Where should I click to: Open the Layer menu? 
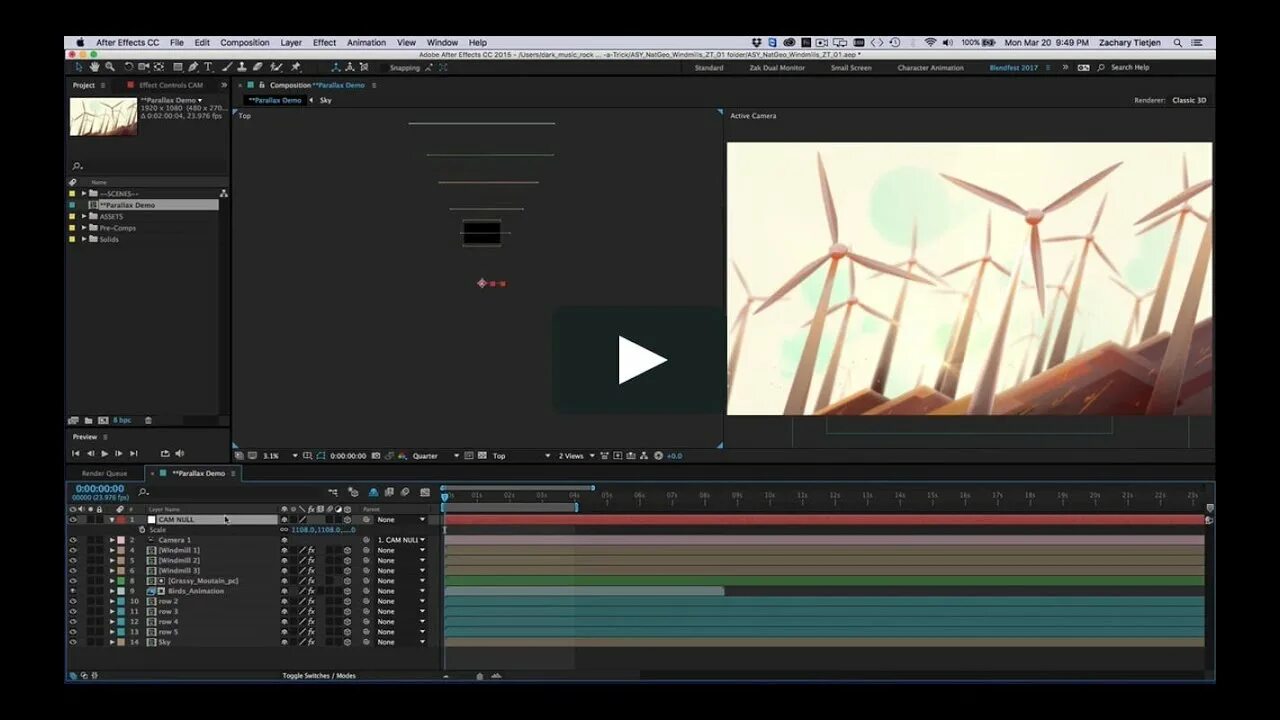point(291,43)
